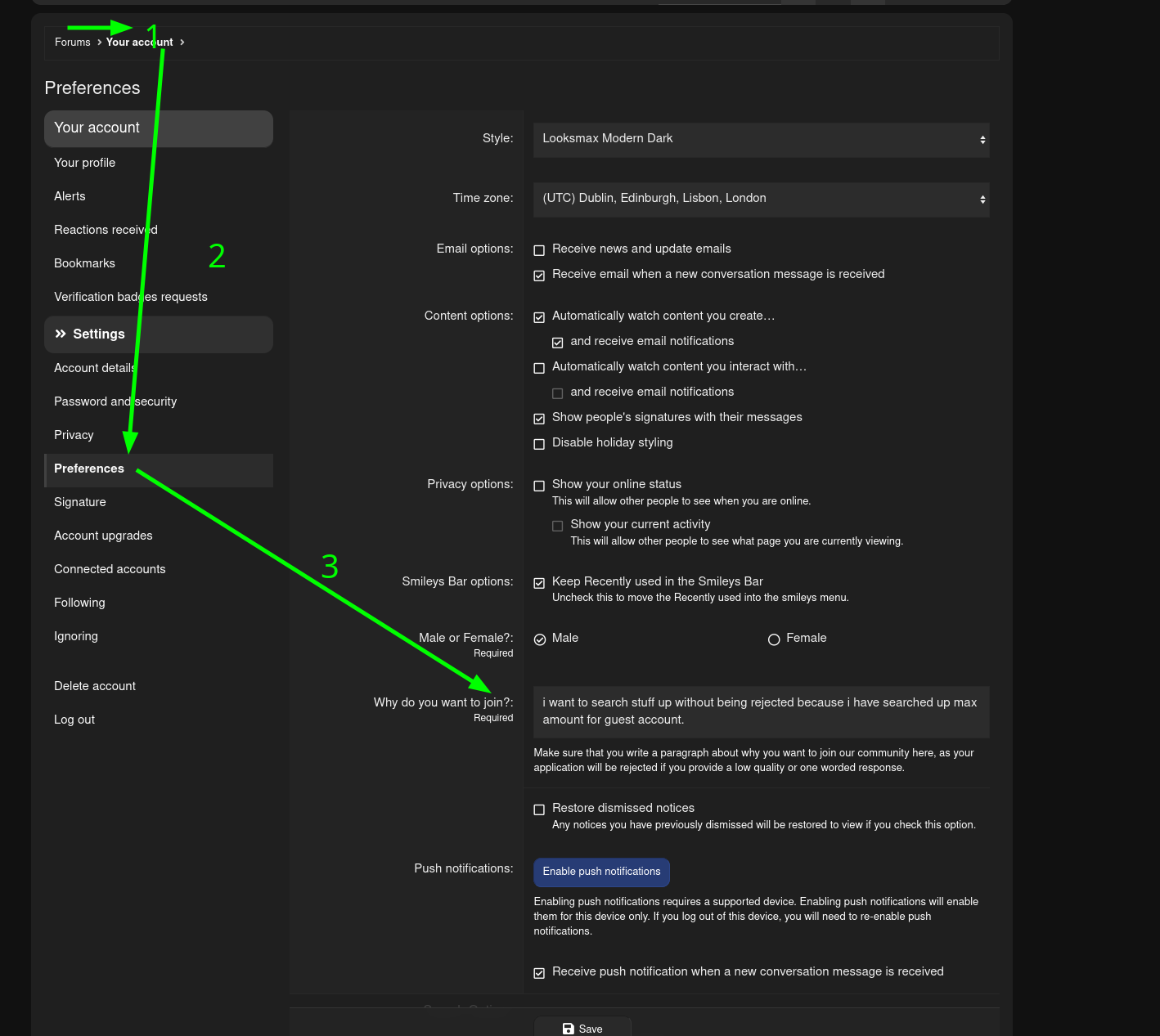Click the Why do you want to join text field

761,711
